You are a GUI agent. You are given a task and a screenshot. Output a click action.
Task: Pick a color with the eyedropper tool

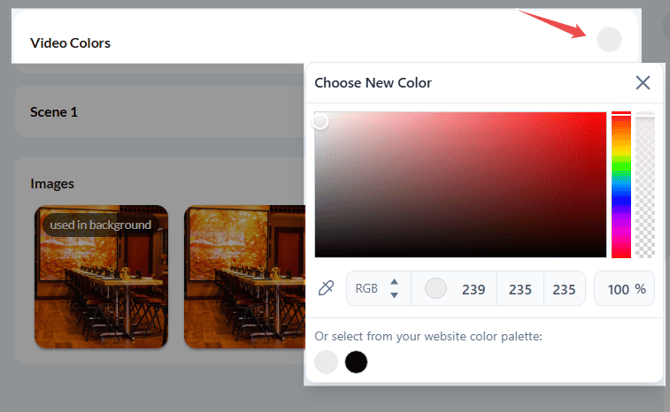click(326, 288)
